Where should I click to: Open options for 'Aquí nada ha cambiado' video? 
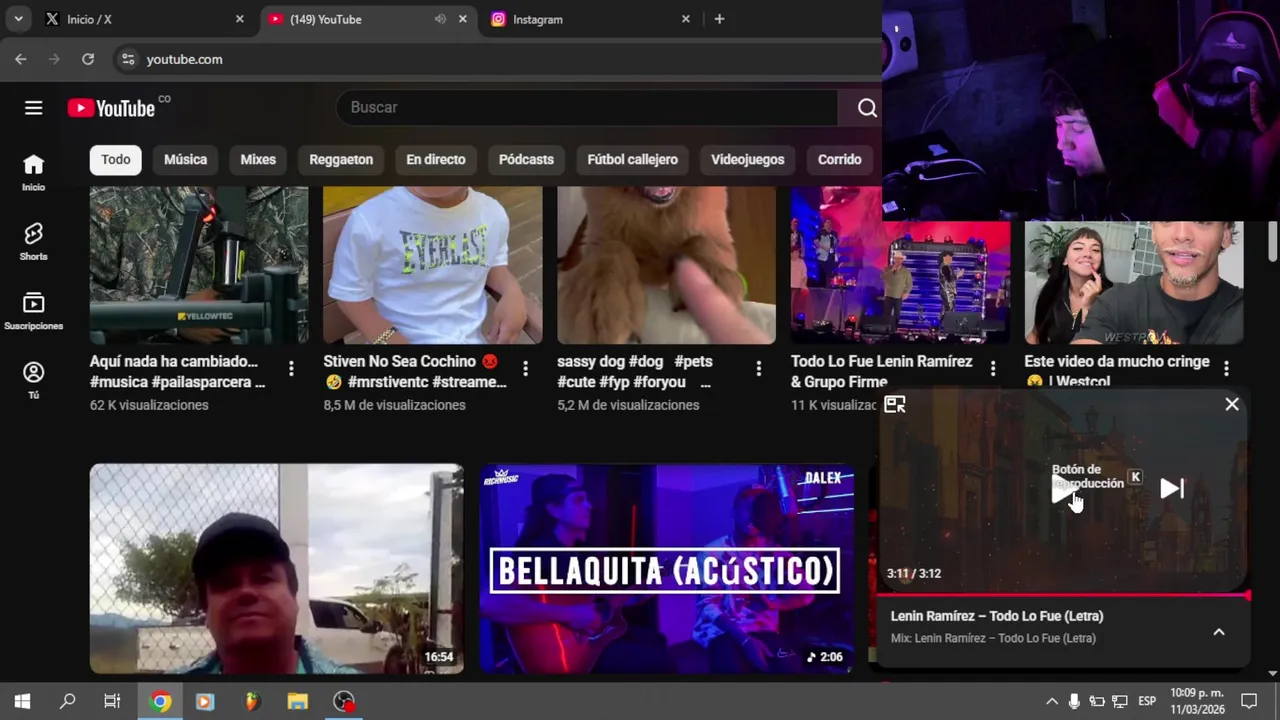[291, 369]
